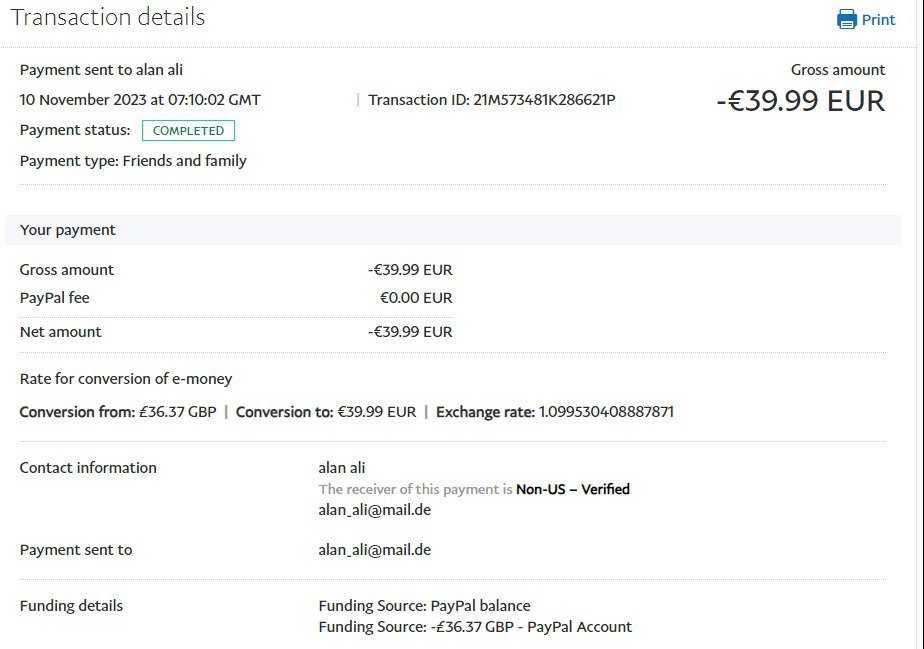The image size is (924, 649).
Task: Click the 10 November 2023 timestamp
Action: (x=140, y=100)
